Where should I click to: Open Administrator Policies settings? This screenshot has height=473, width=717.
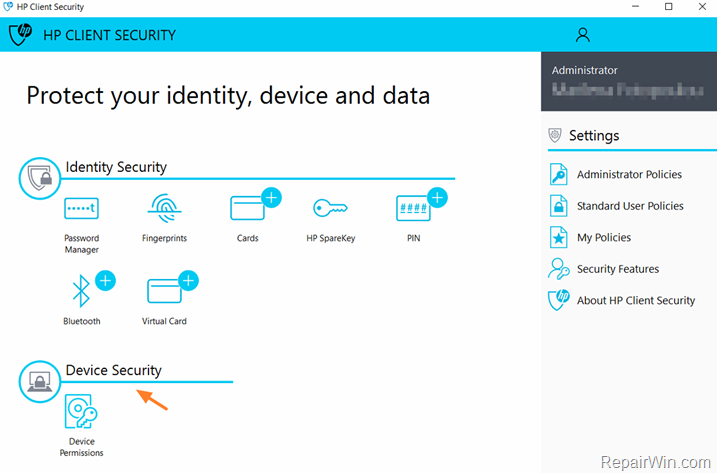tap(629, 174)
